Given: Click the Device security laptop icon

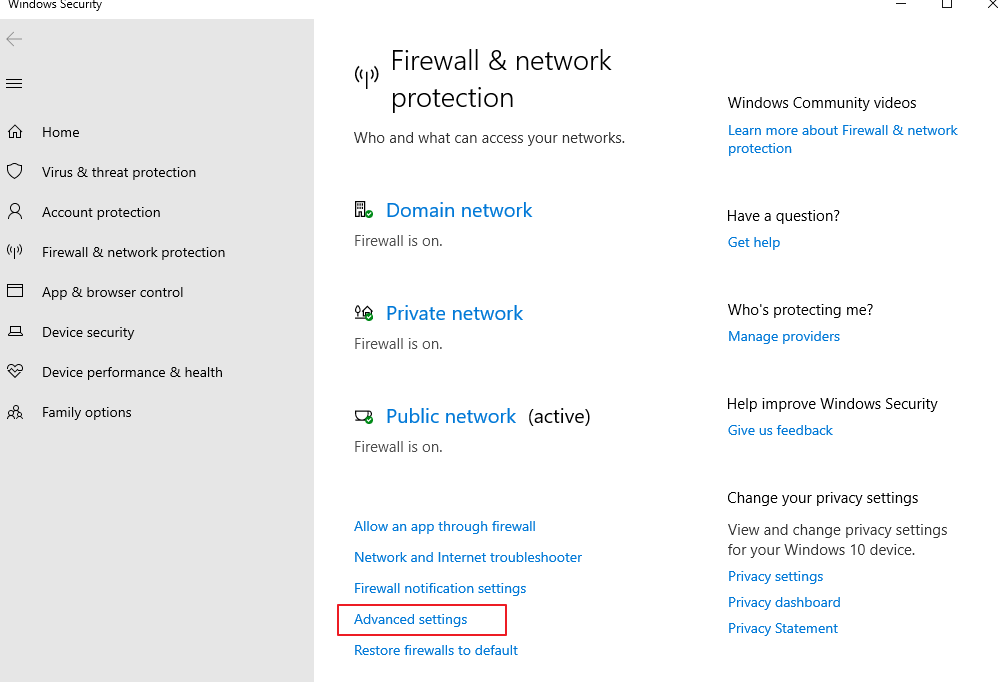Looking at the screenshot, I should point(15,332).
